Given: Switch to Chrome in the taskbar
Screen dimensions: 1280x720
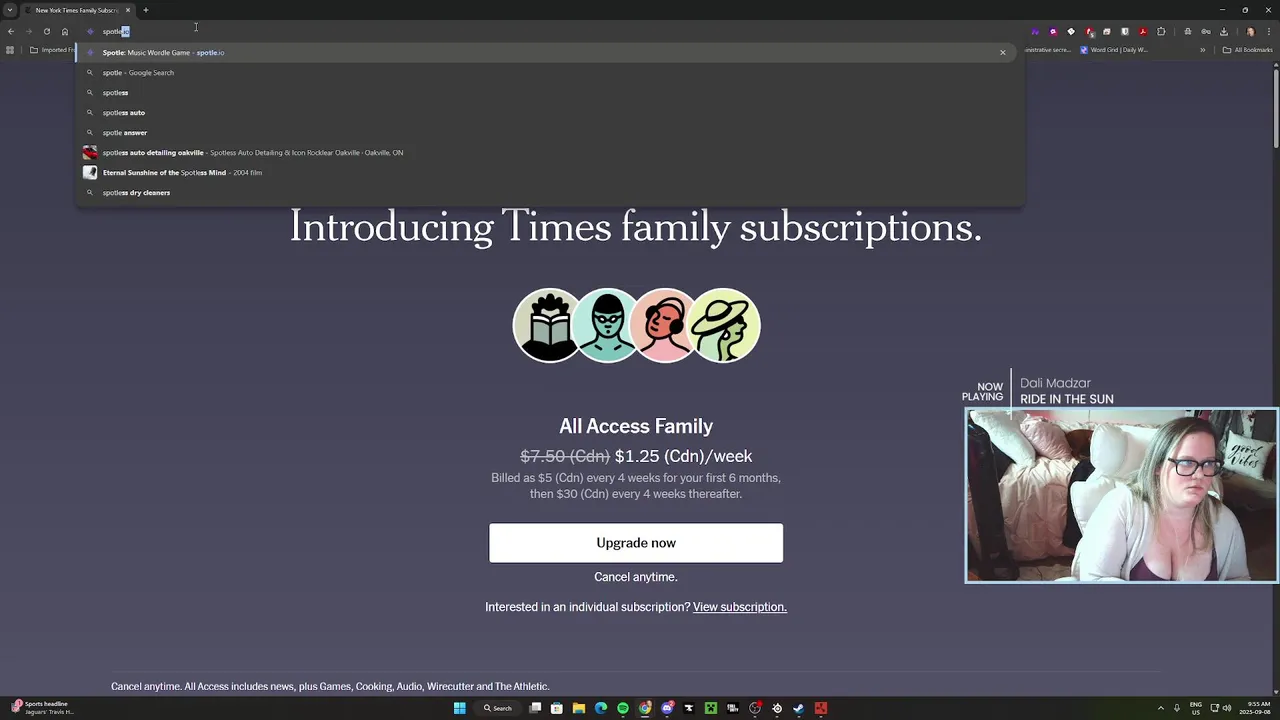Looking at the screenshot, I should (x=645, y=708).
